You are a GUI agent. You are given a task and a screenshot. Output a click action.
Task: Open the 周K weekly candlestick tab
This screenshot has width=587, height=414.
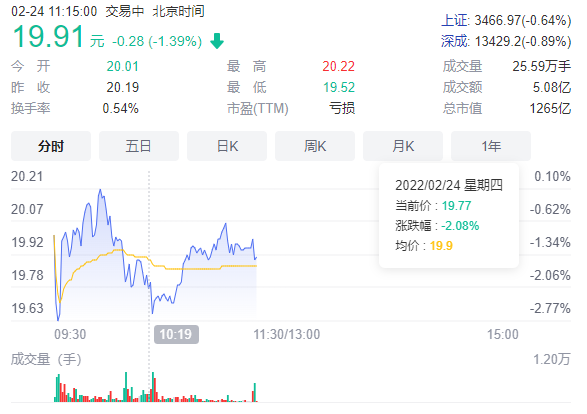click(315, 146)
